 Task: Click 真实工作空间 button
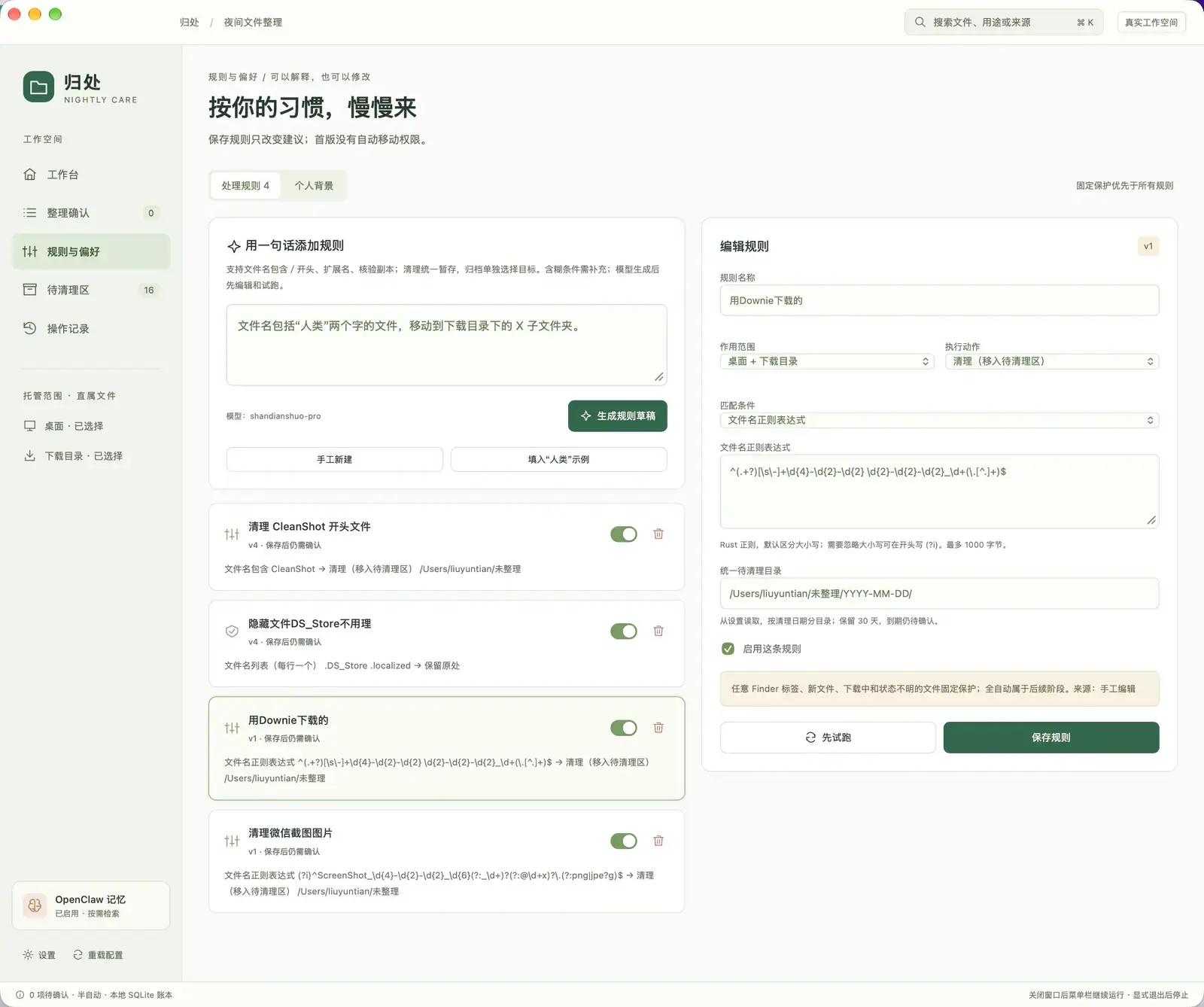[1151, 23]
